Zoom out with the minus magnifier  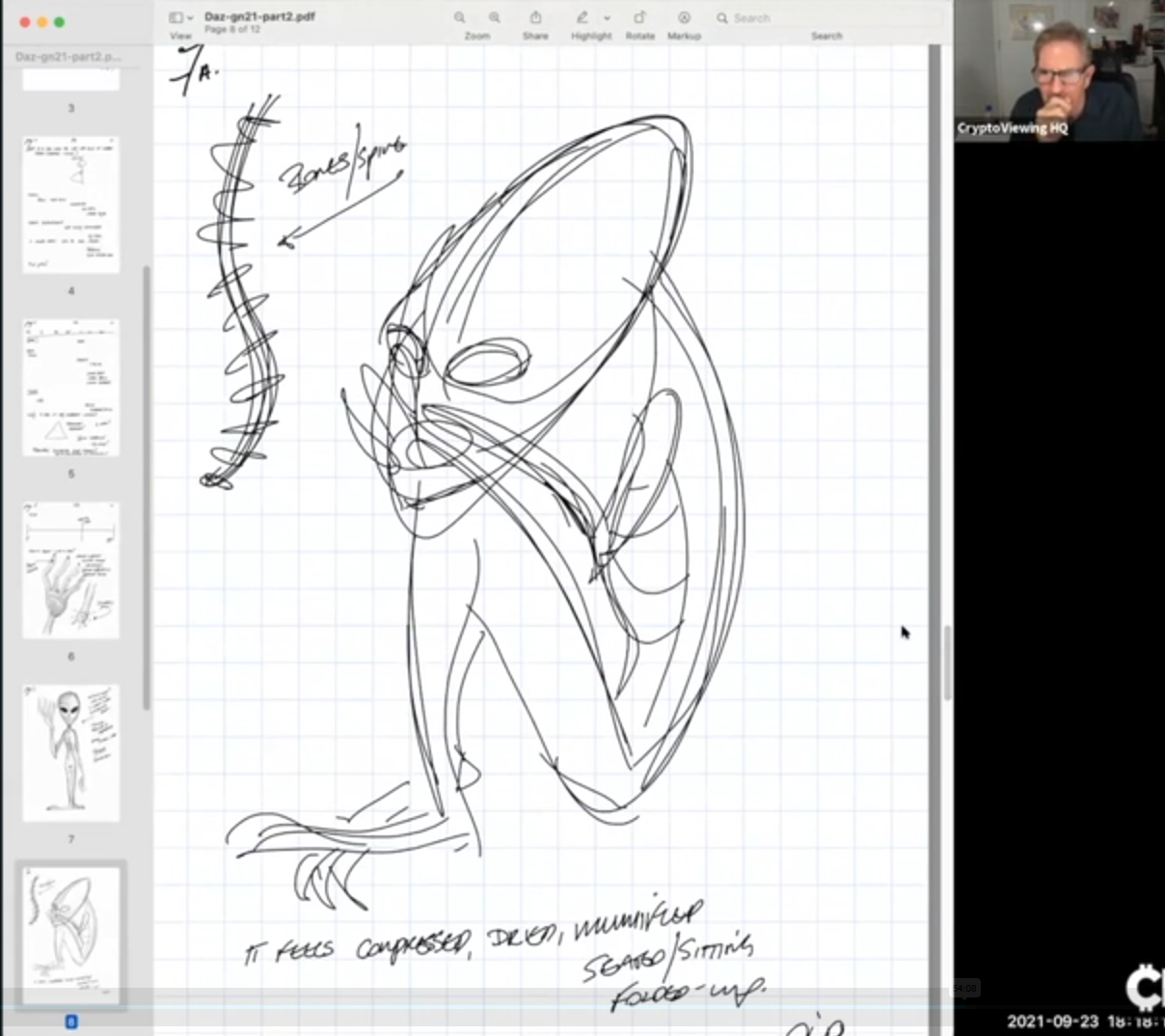point(460,17)
